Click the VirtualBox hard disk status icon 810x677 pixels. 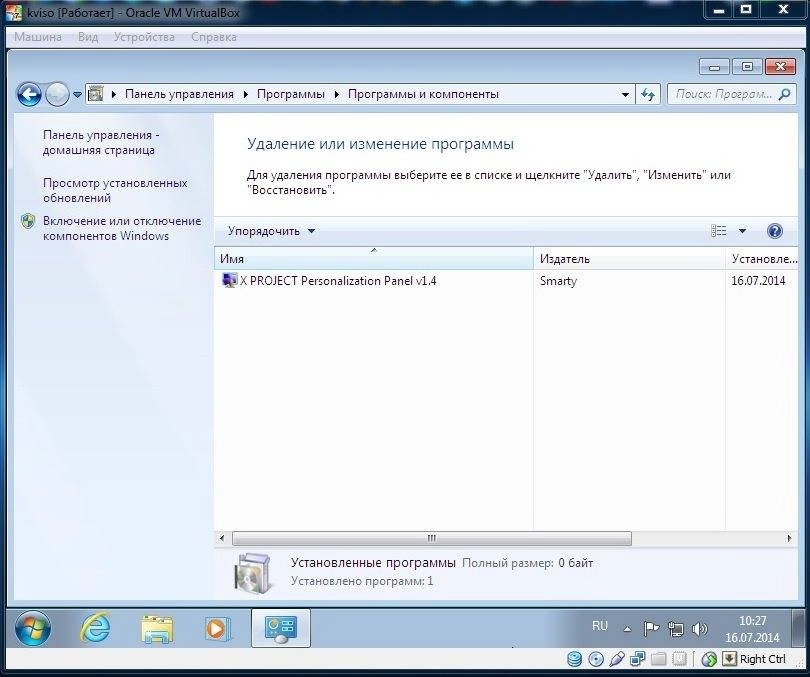(x=574, y=659)
